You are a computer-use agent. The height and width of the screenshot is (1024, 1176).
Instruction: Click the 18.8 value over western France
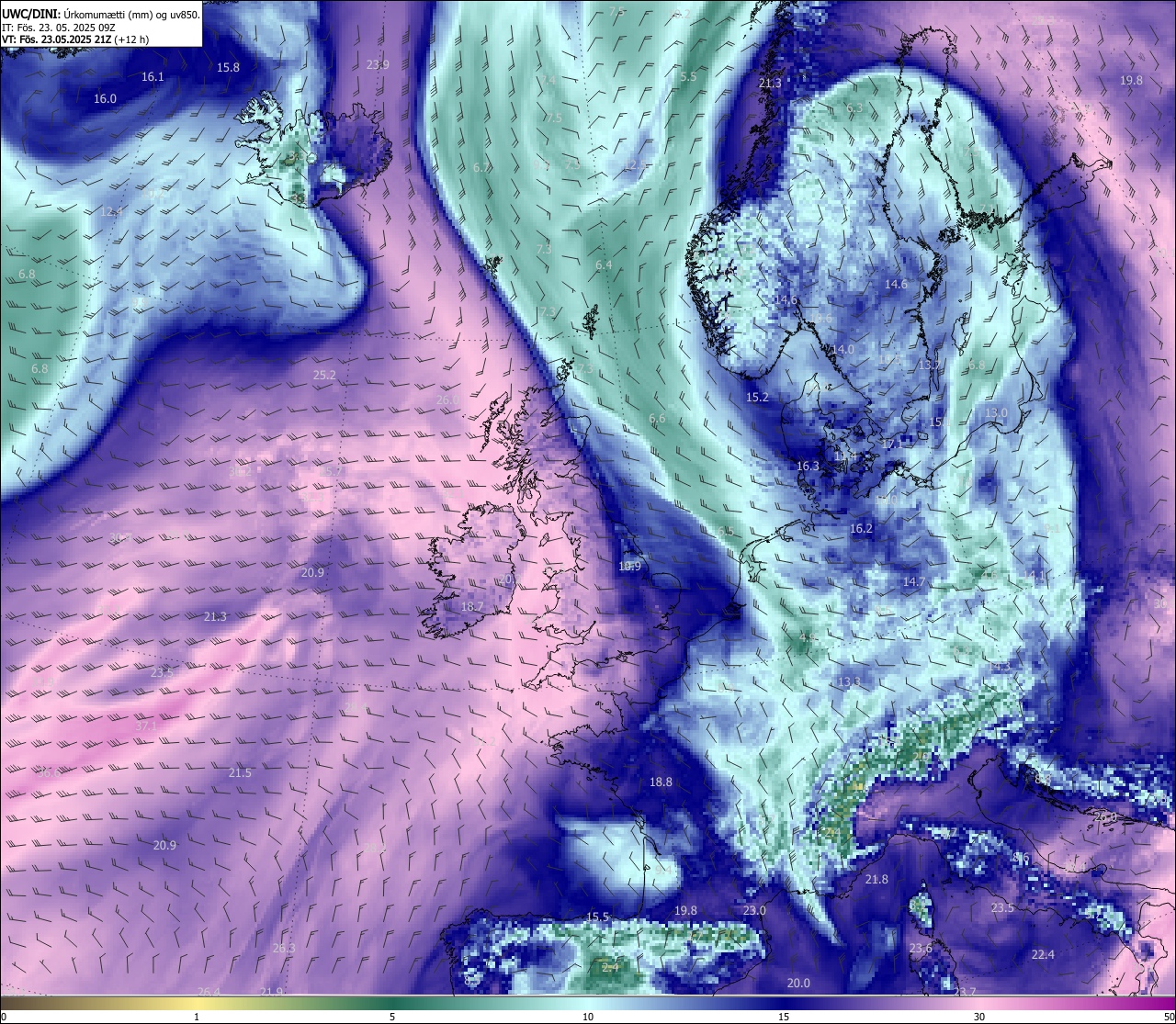coord(661,782)
